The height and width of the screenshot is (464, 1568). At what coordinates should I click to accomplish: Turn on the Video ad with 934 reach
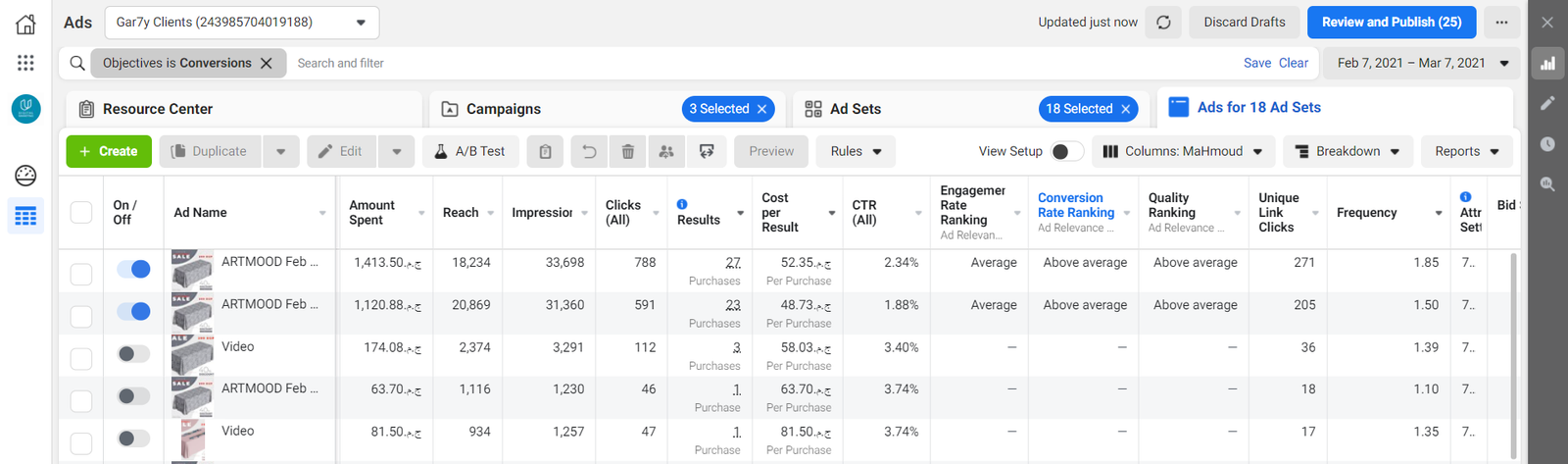[x=133, y=438]
